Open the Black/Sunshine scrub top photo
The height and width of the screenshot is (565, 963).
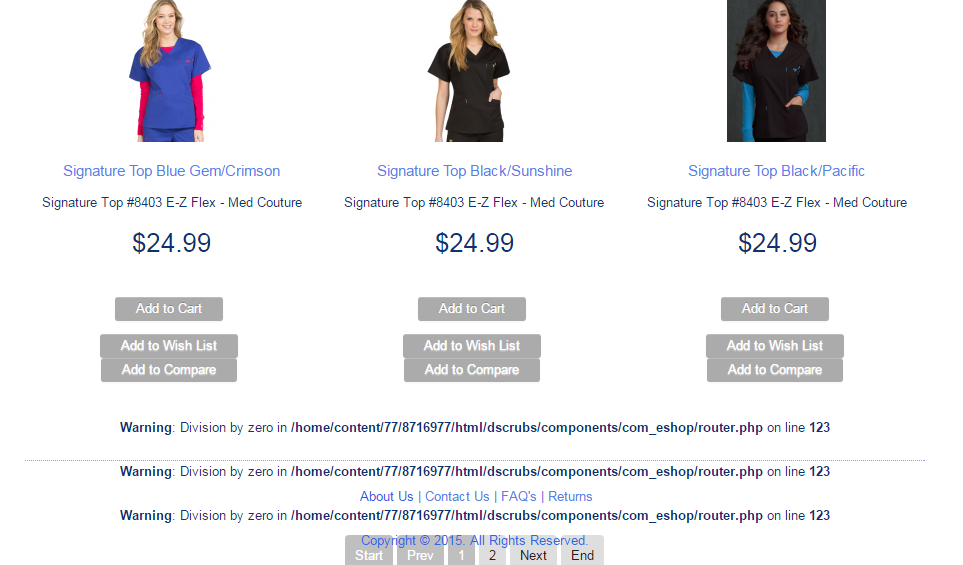point(470,71)
